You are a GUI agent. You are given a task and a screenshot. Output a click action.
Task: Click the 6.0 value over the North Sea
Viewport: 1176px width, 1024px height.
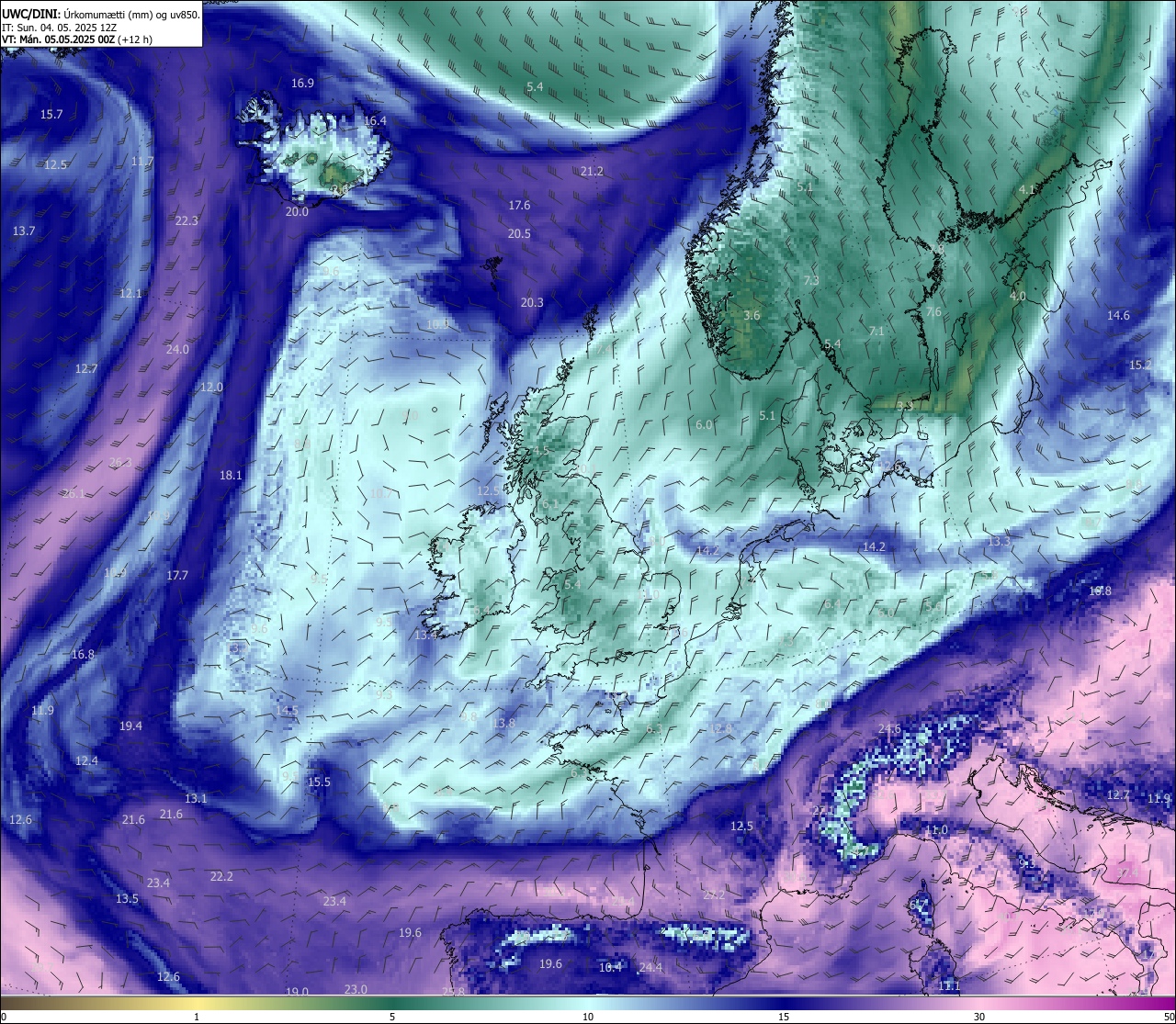704,425
